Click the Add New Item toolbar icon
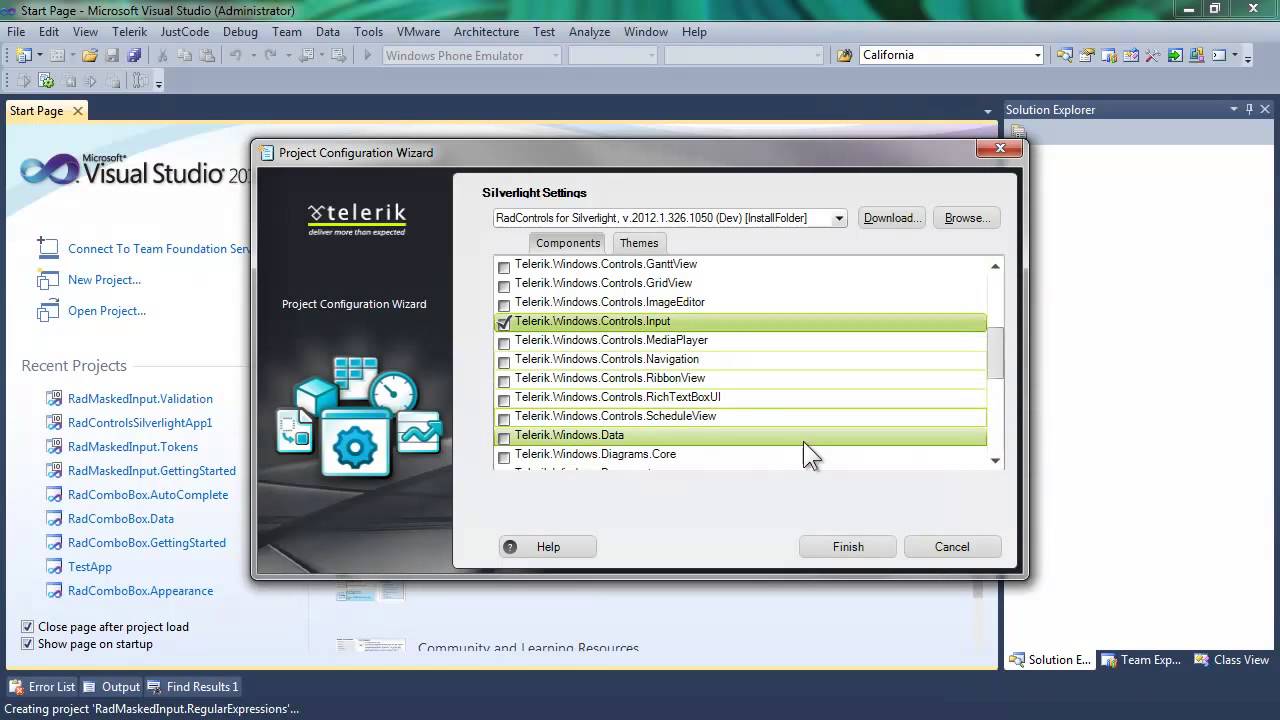 (x=57, y=56)
